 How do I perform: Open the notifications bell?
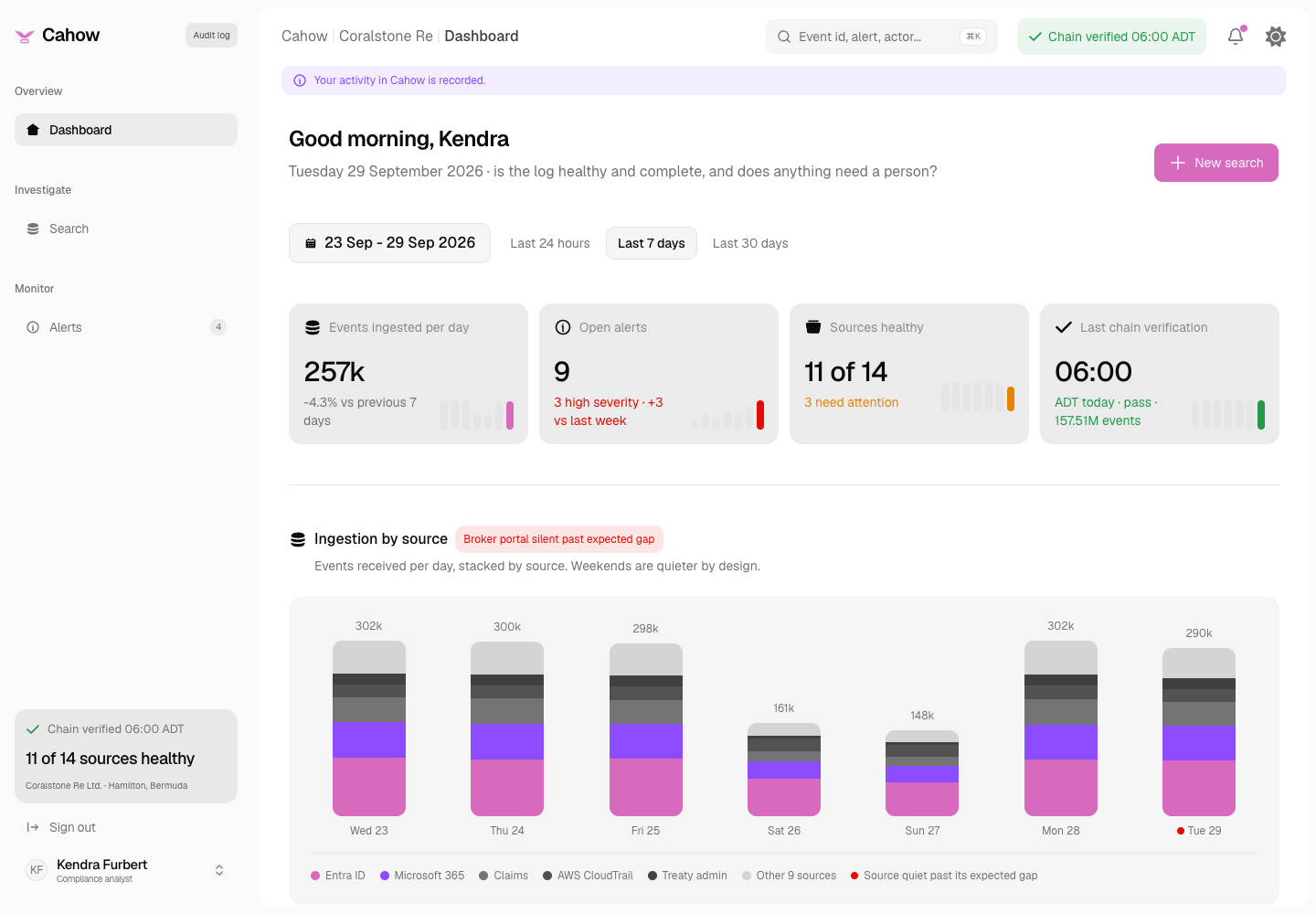click(1236, 37)
